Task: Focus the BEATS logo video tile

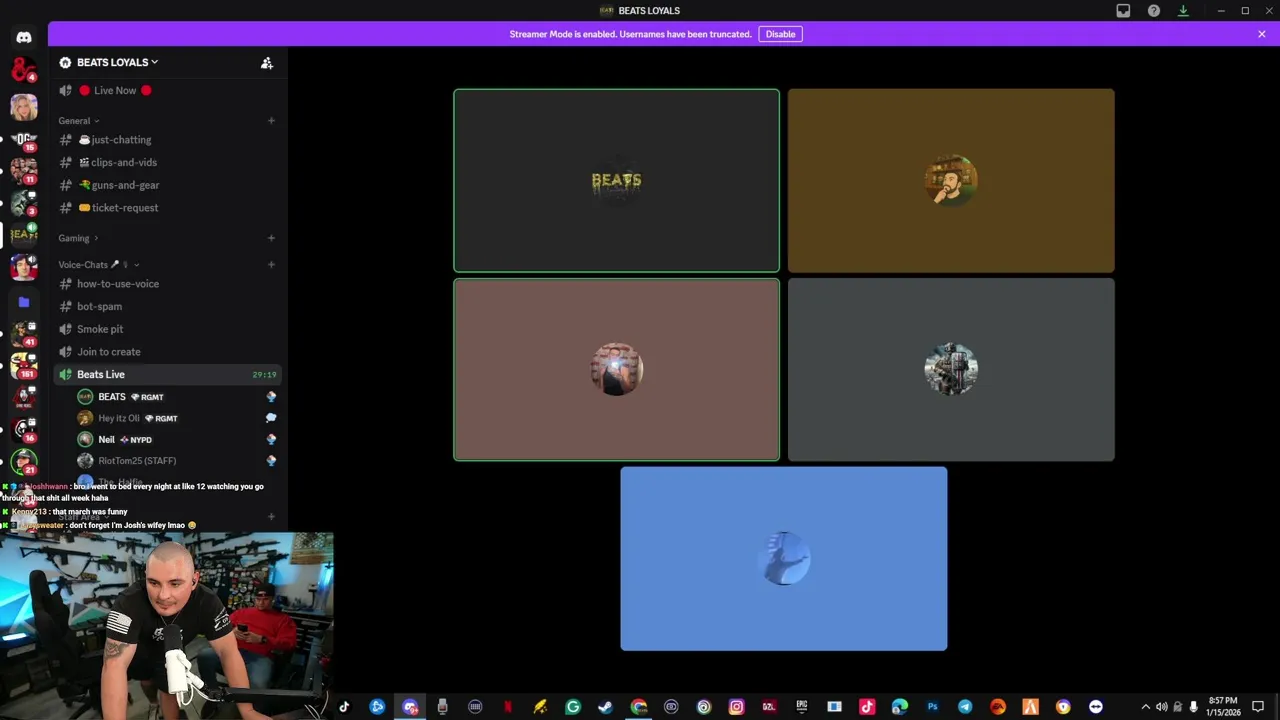Action: click(x=616, y=181)
